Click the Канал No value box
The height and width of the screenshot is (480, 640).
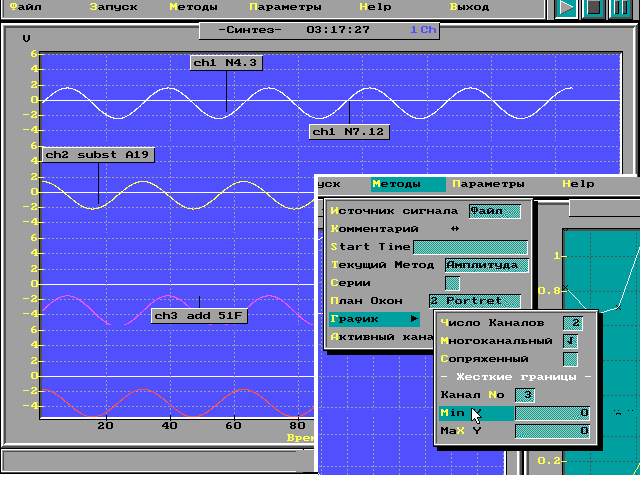tap(525, 395)
